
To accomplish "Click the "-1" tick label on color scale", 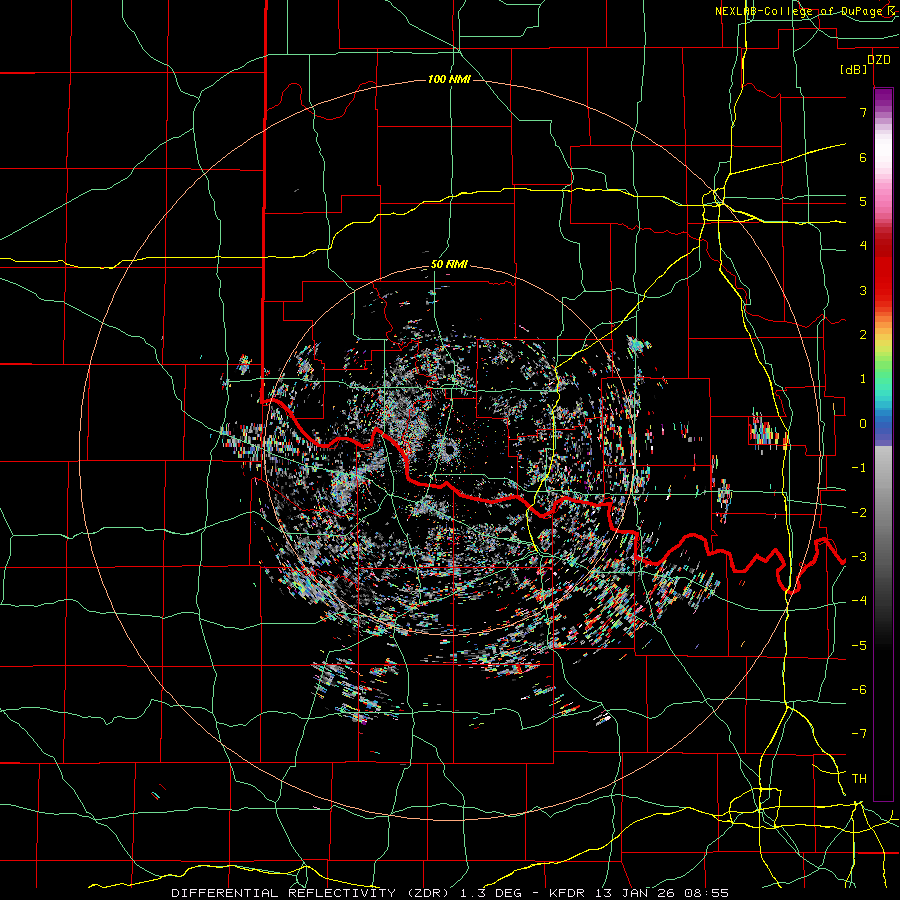I will 859,468.
